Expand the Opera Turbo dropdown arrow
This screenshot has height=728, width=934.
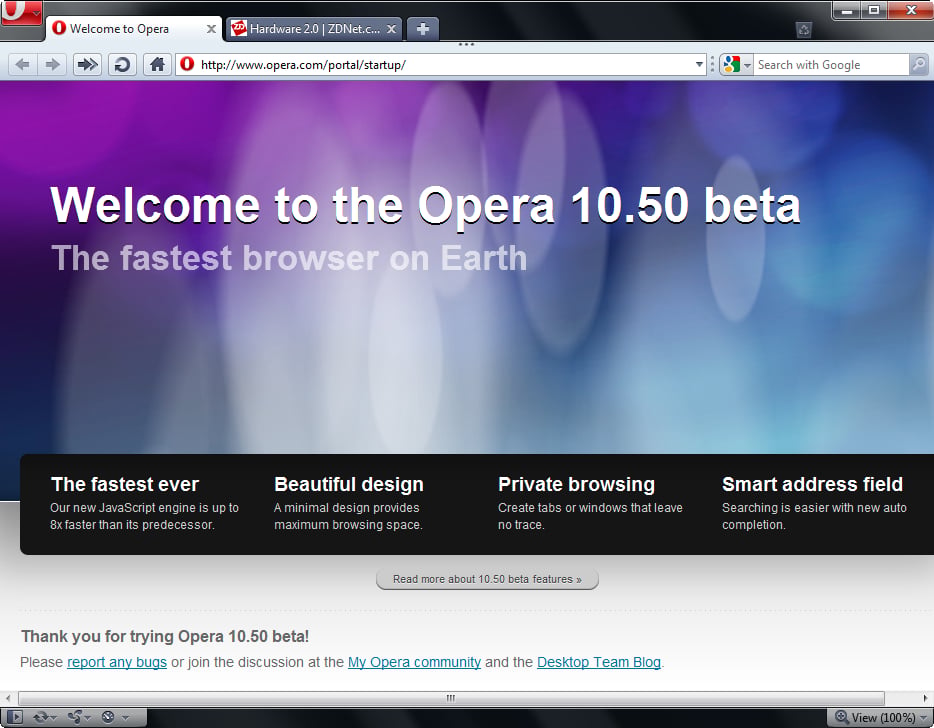click(x=125, y=718)
